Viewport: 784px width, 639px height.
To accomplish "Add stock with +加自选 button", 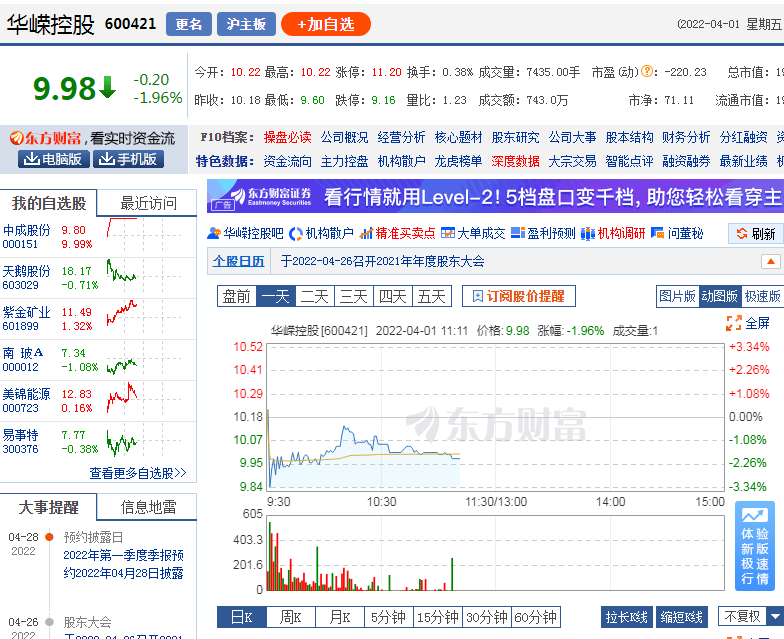I will (326, 24).
